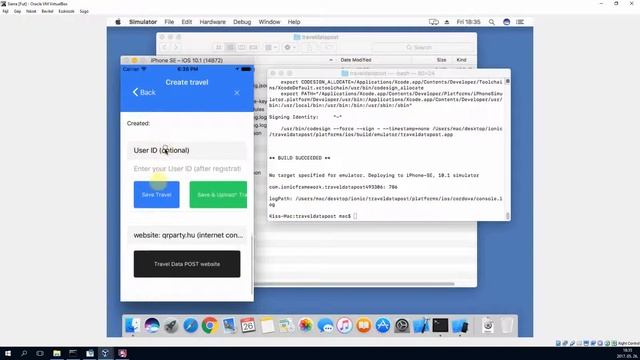Click the Spotlight search icon in menu bar
This screenshot has width=640, height=360.
[492, 22]
